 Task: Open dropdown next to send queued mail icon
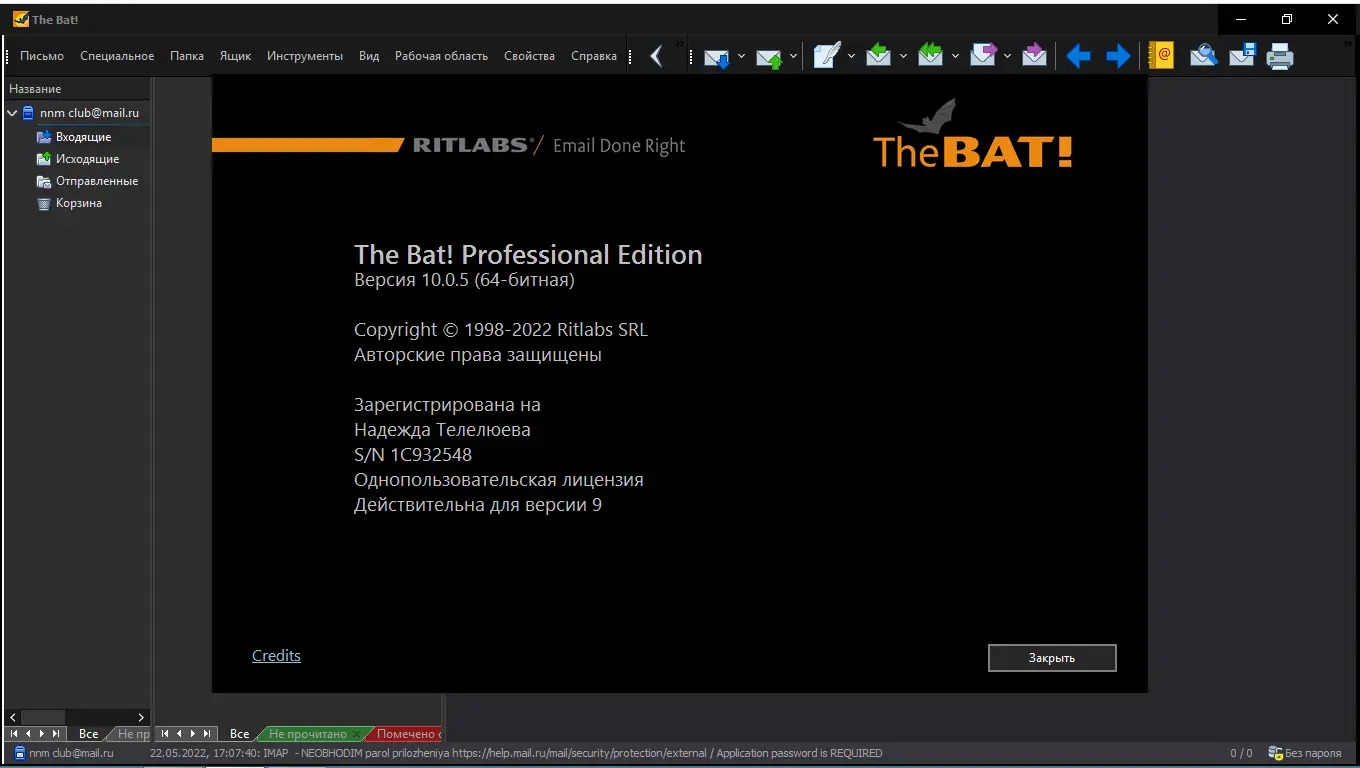(793, 57)
